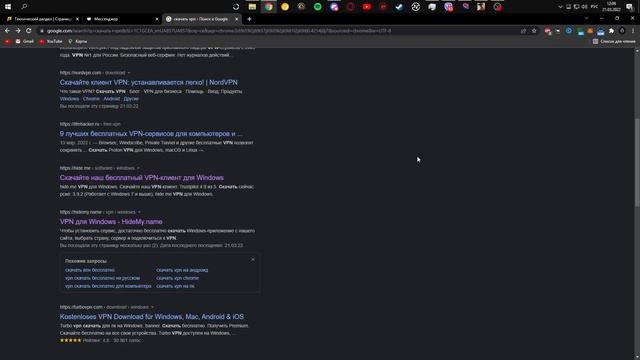Click the black Chrome profile avatar
Viewport: 640px width, 360px height.
click(x=622, y=31)
